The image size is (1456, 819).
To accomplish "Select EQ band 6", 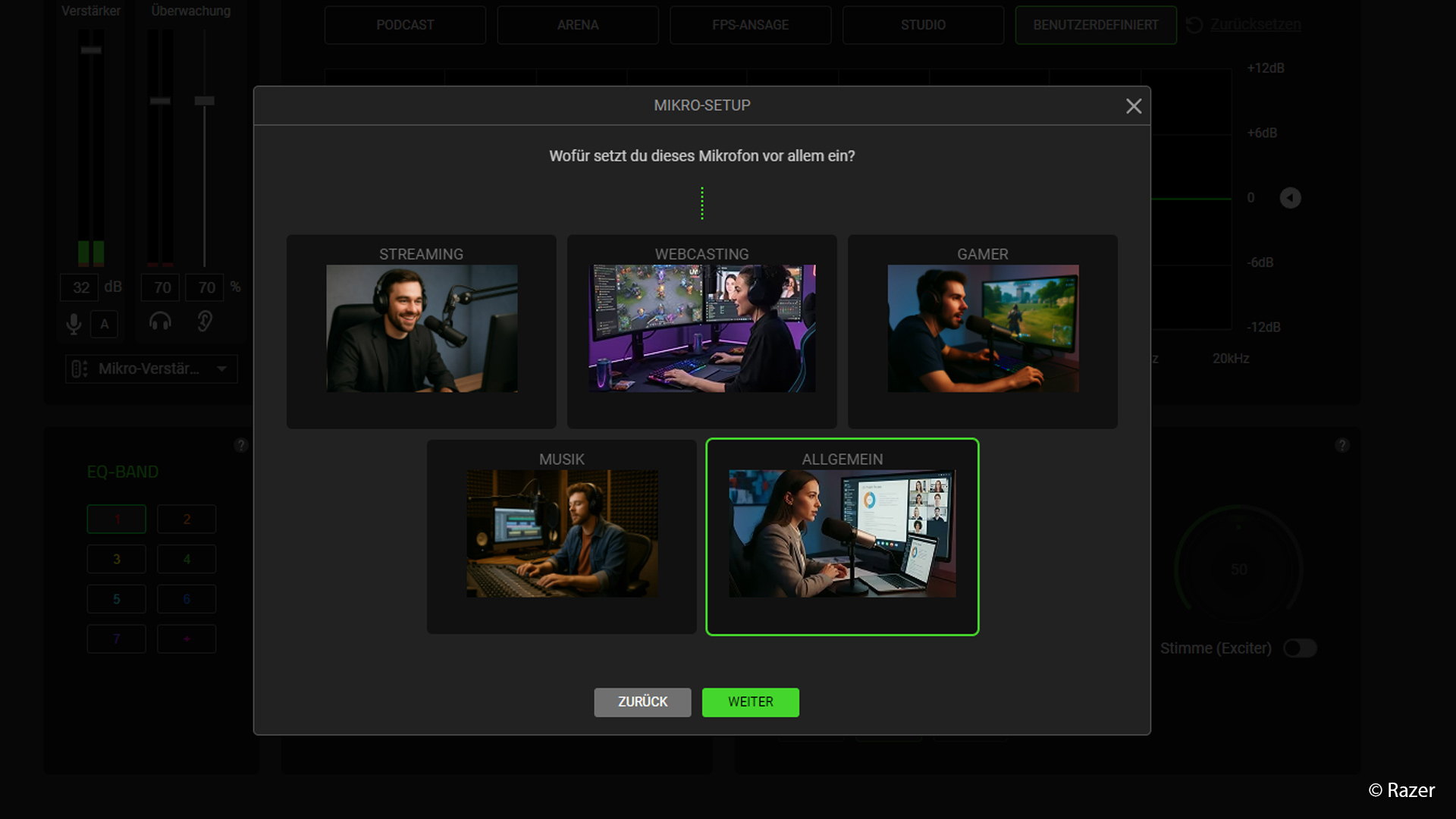I will click(187, 599).
